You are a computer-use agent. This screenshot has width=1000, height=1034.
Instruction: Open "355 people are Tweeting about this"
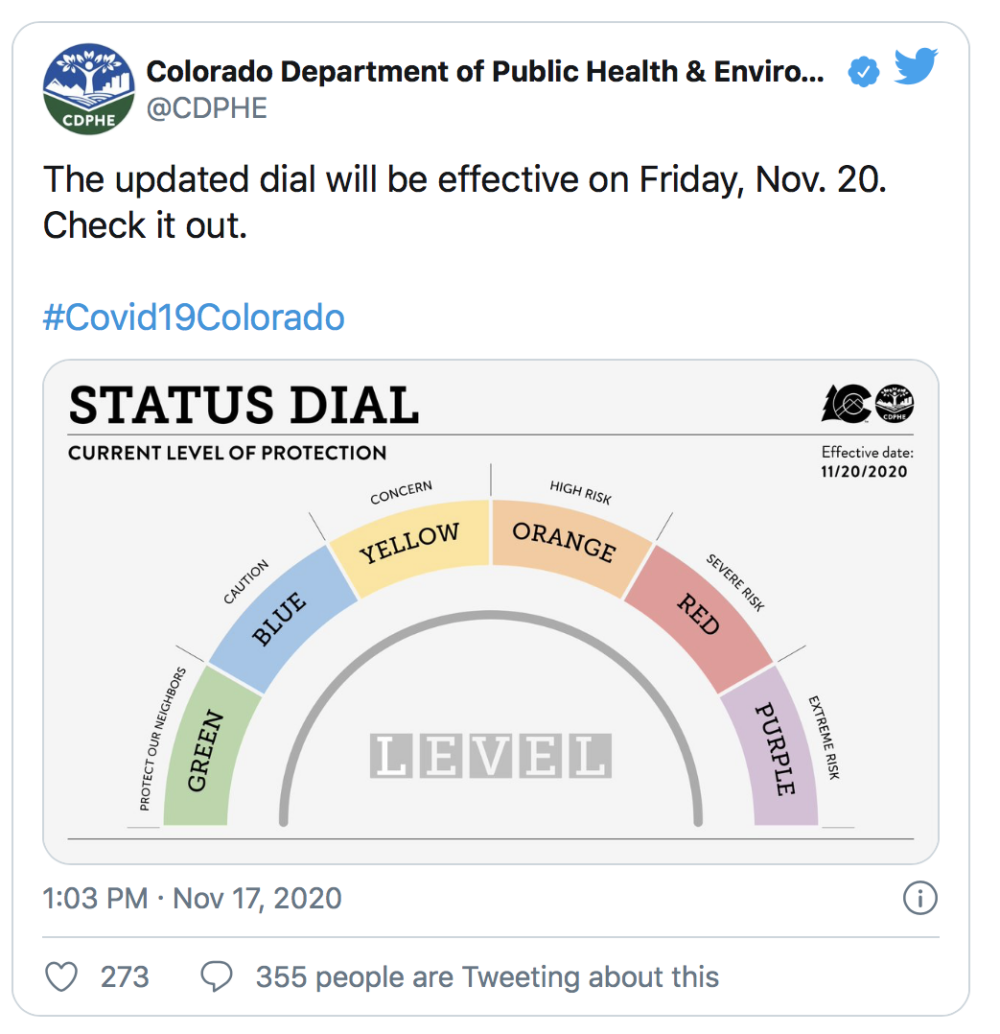pyautogui.click(x=487, y=976)
